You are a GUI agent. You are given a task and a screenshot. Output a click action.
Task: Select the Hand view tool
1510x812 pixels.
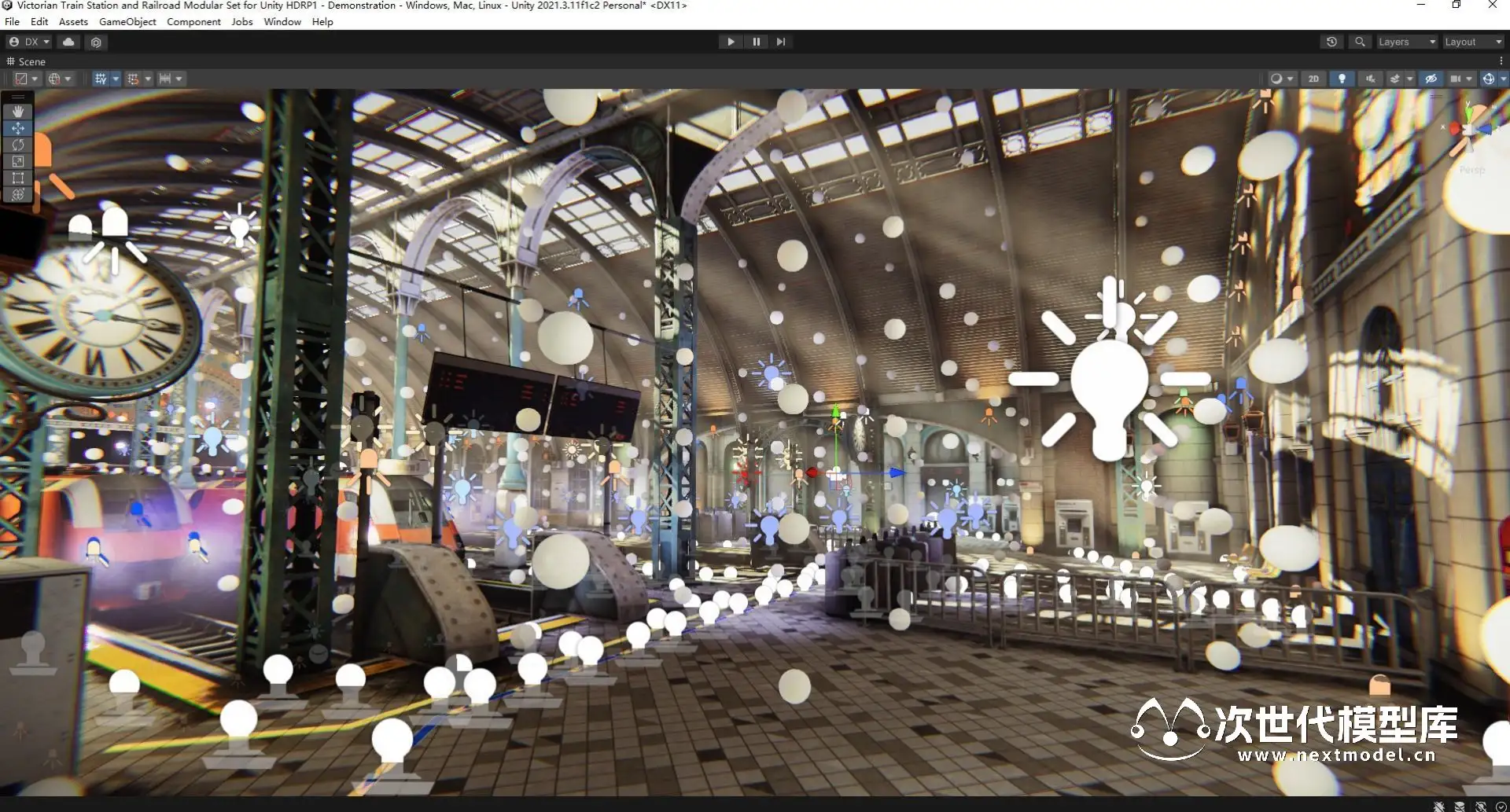[17, 112]
